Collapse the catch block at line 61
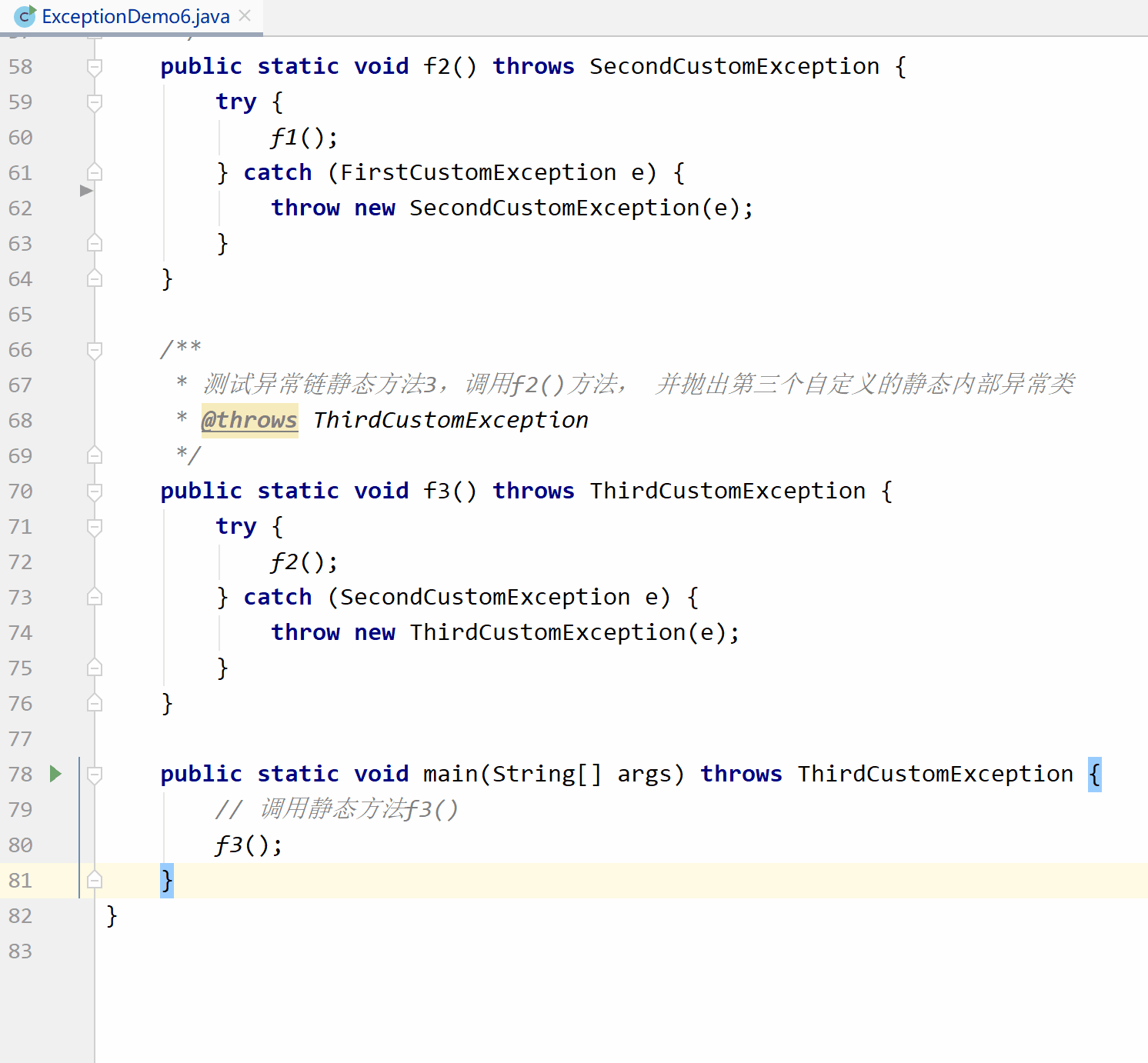The image size is (1148, 1063). pyautogui.click(x=95, y=172)
